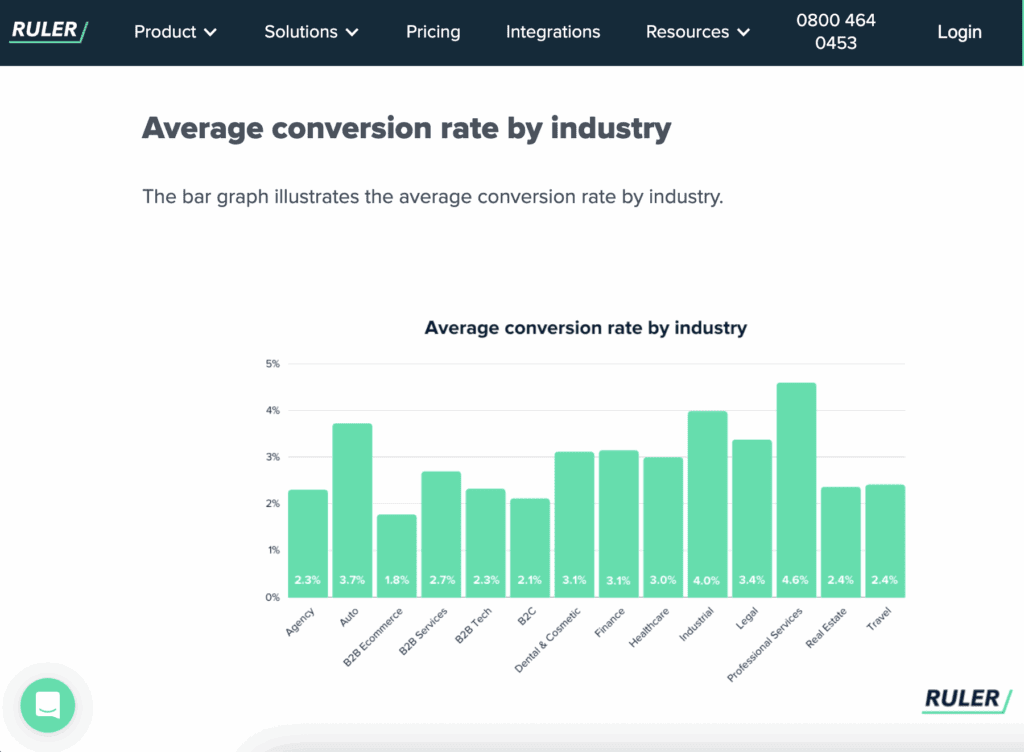
Task: Click the page heading Average conversion rate by industry
Action: coord(406,128)
